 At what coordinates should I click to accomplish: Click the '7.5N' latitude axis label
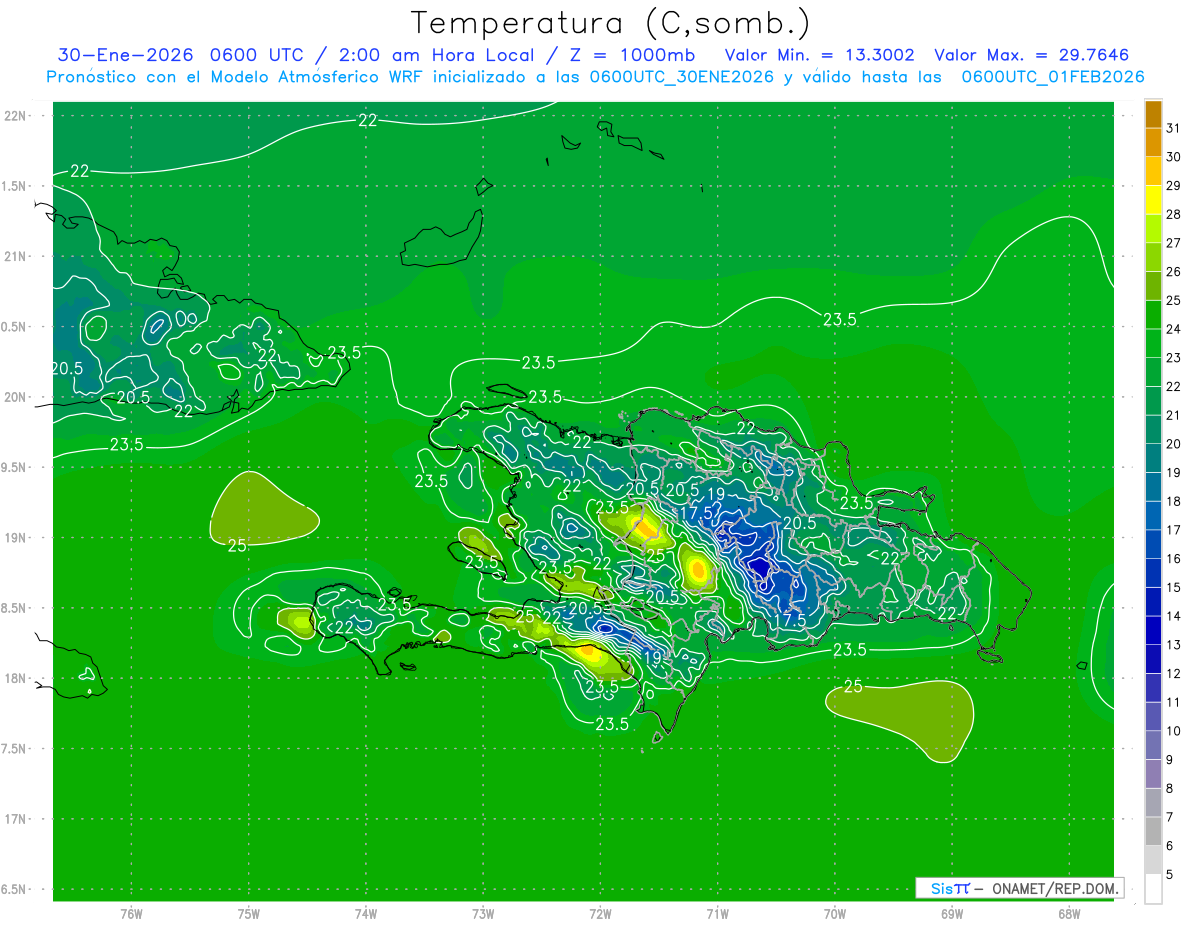click(16, 749)
